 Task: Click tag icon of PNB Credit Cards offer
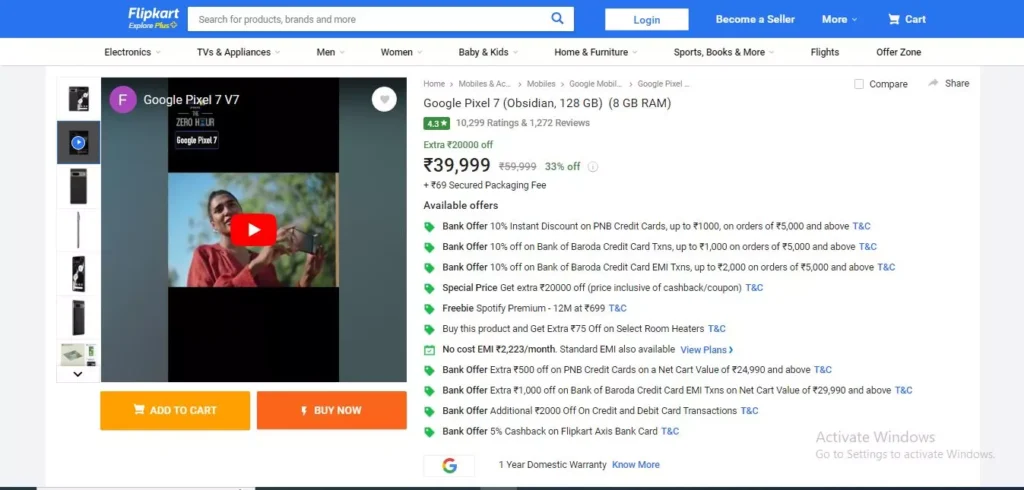(x=429, y=227)
